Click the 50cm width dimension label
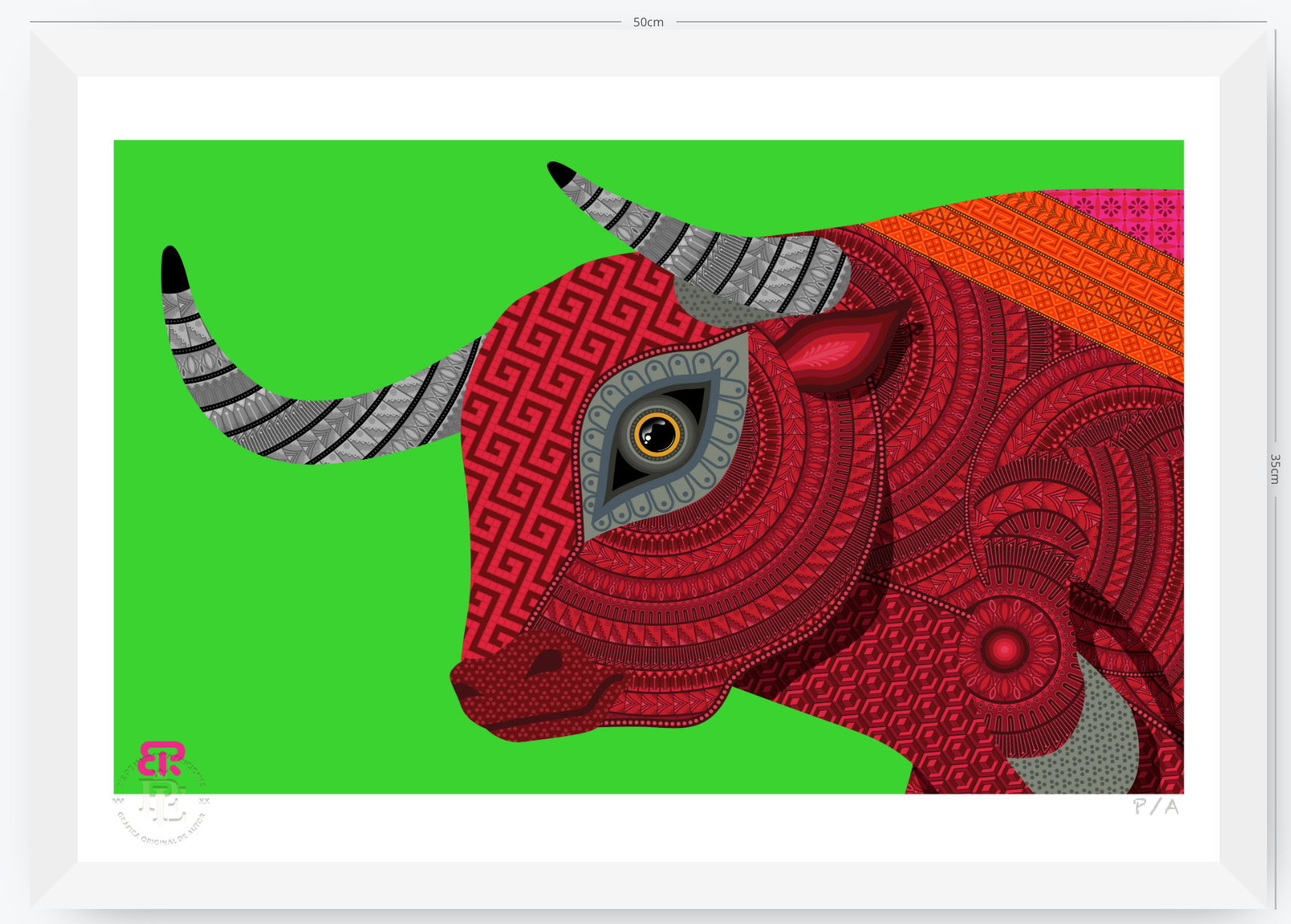The image size is (1291, 924). (x=649, y=23)
